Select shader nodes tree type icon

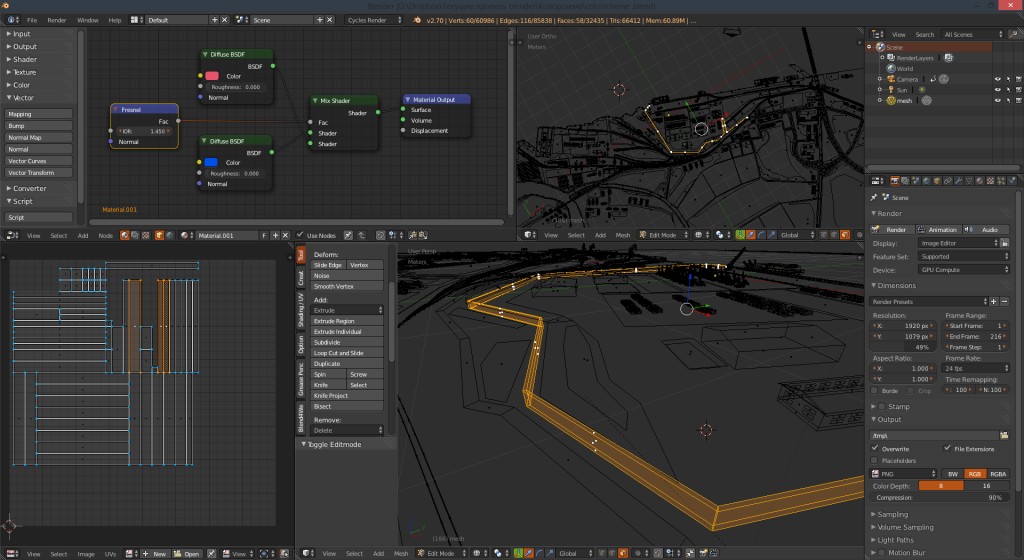[x=125, y=235]
